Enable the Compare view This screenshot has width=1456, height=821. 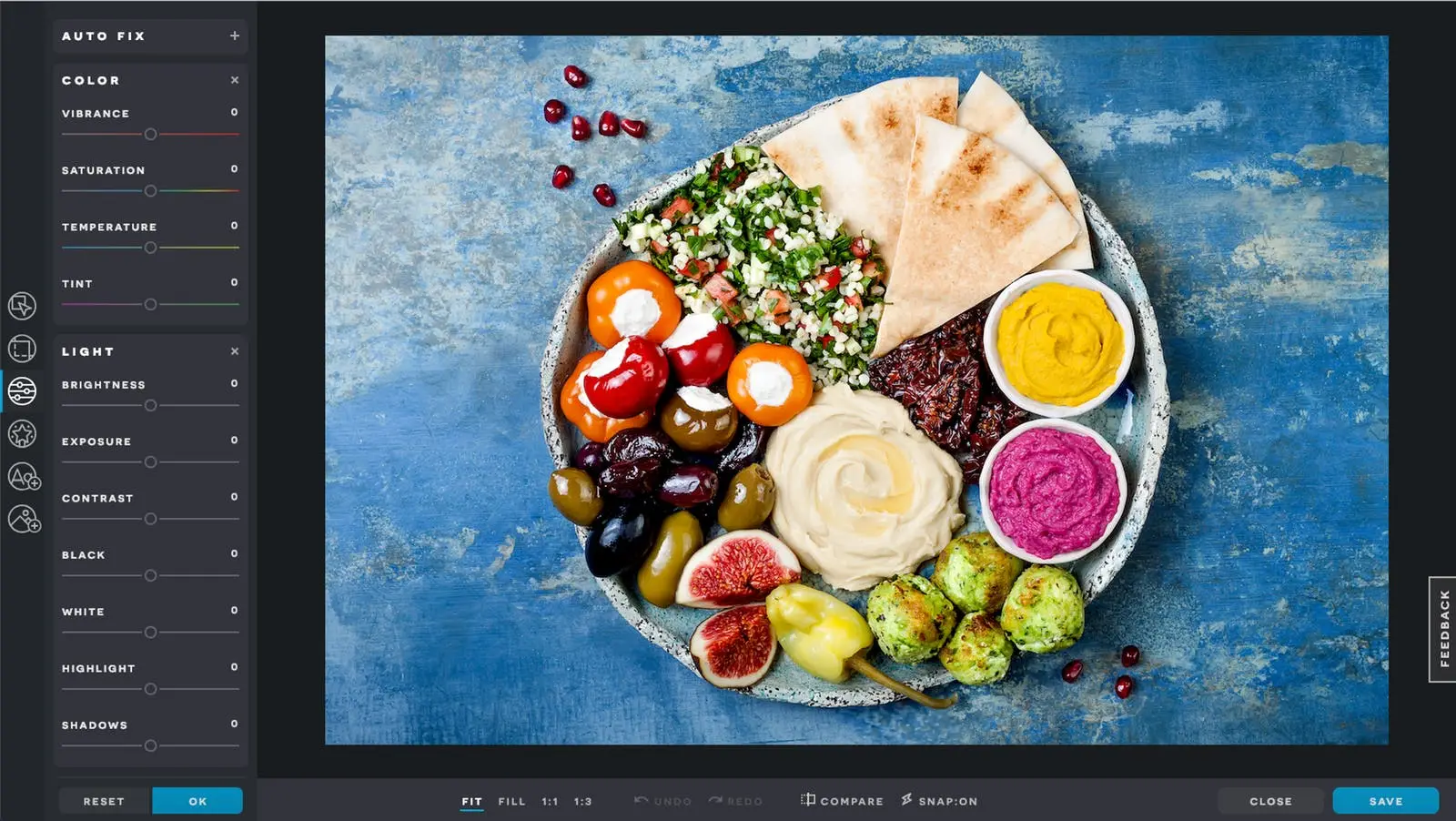[x=840, y=801]
